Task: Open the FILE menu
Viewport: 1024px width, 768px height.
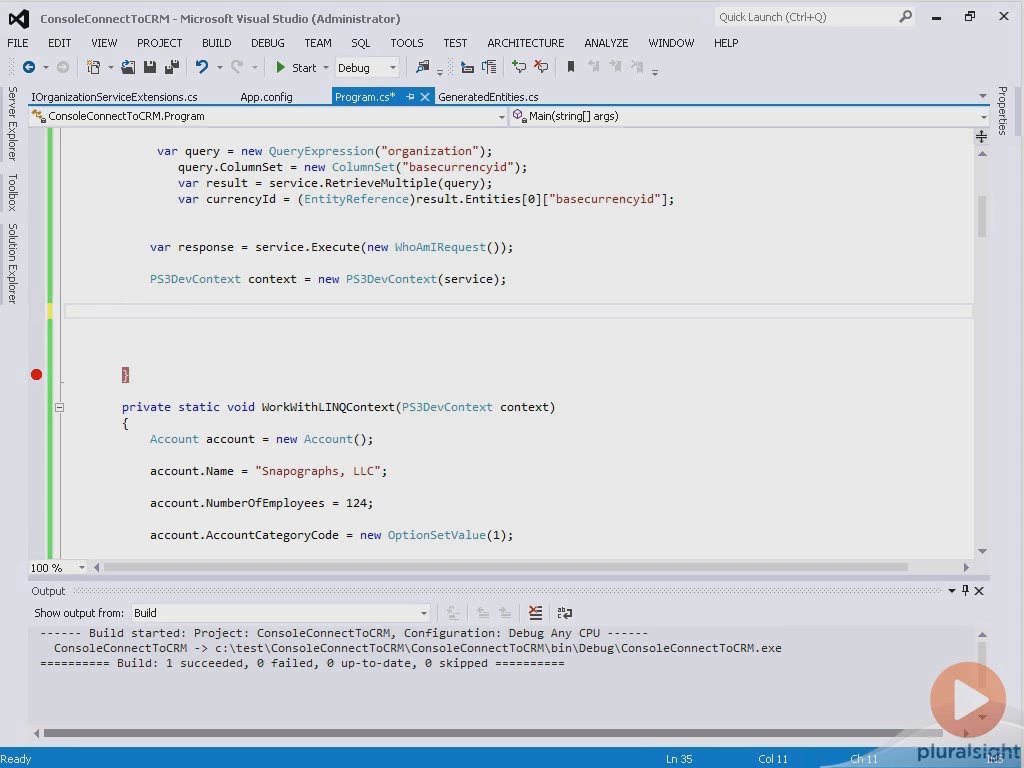Action: [18, 43]
